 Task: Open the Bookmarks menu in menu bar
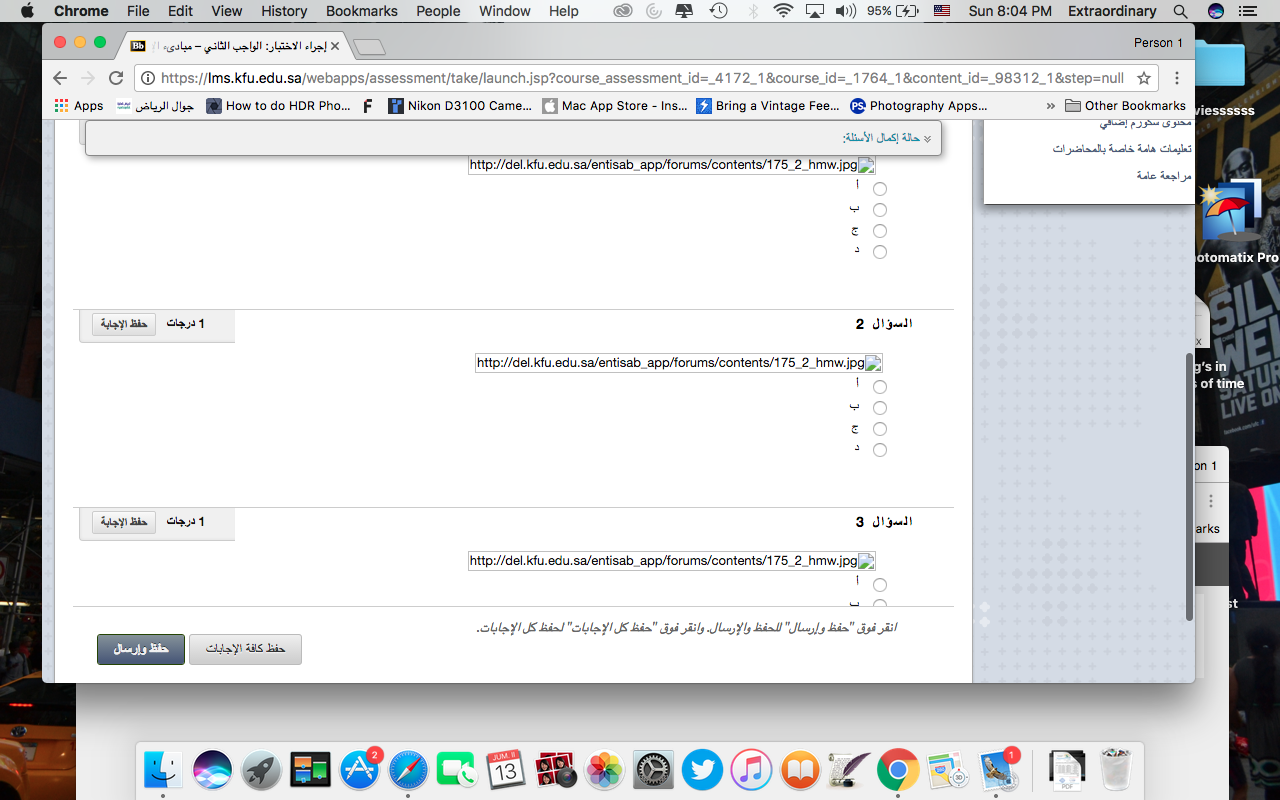pos(361,11)
